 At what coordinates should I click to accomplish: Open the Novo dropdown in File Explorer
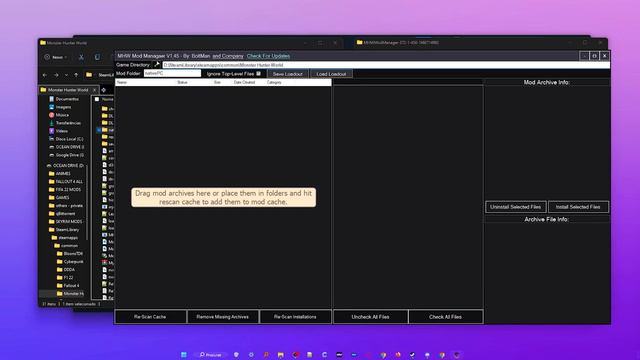tap(56, 57)
